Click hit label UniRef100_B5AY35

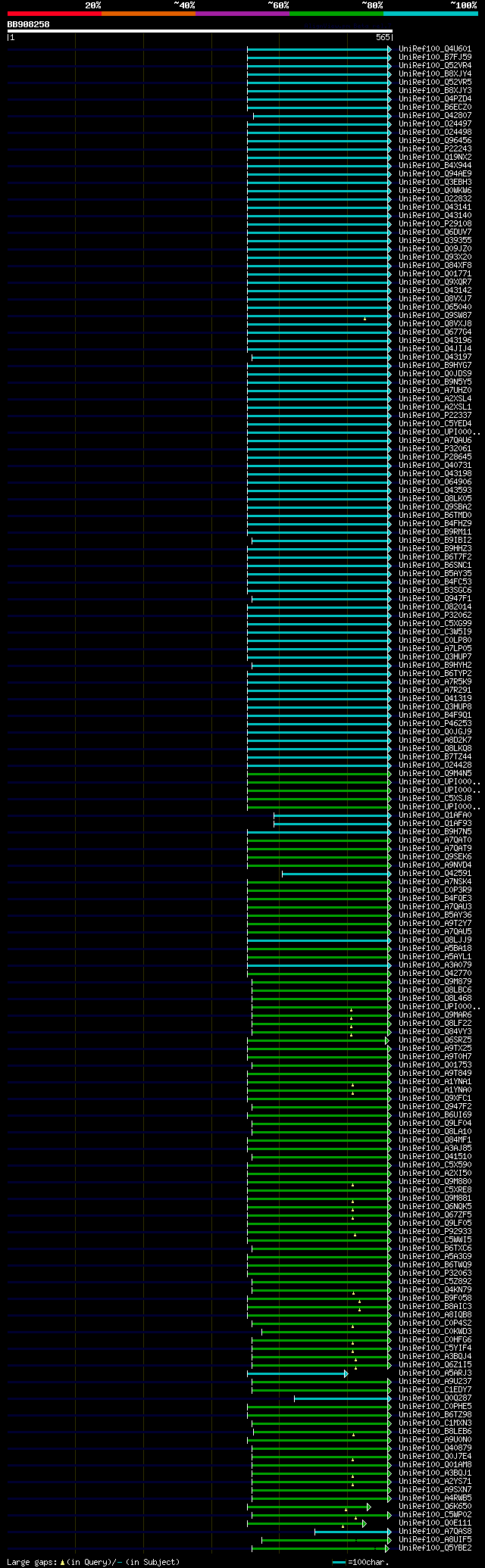coord(435,573)
